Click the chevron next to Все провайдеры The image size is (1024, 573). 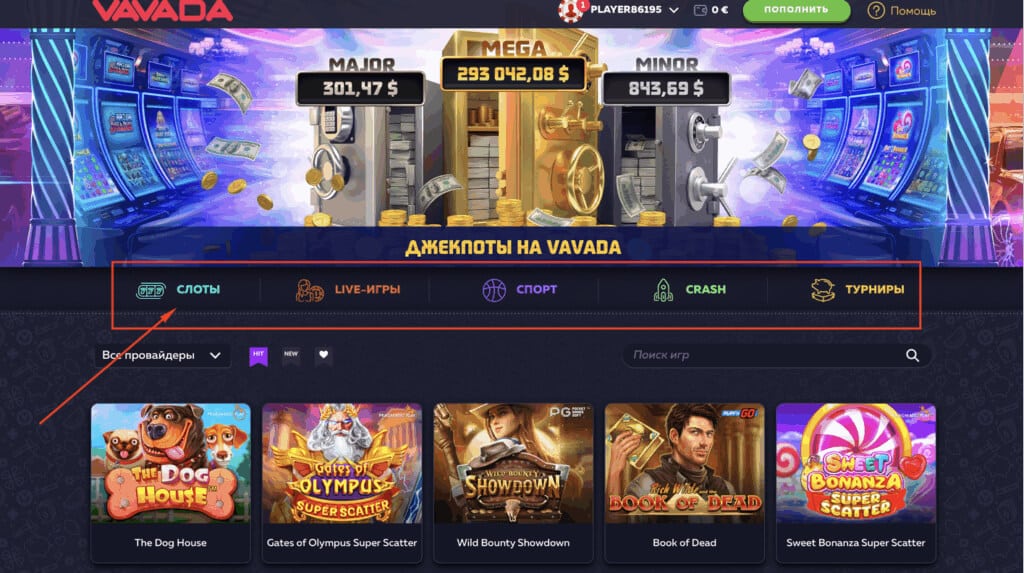pyautogui.click(x=215, y=355)
